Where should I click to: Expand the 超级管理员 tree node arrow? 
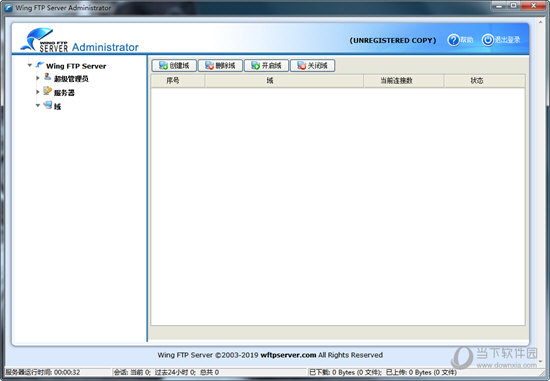[x=38, y=78]
